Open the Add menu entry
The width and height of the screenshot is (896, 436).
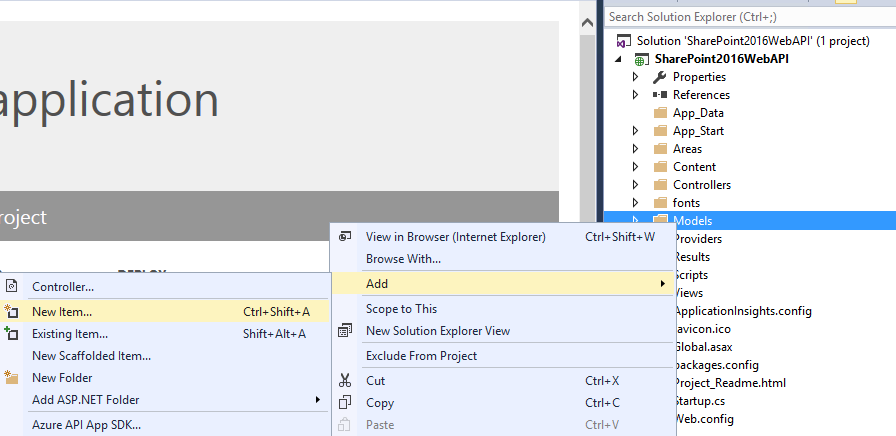click(x=502, y=283)
